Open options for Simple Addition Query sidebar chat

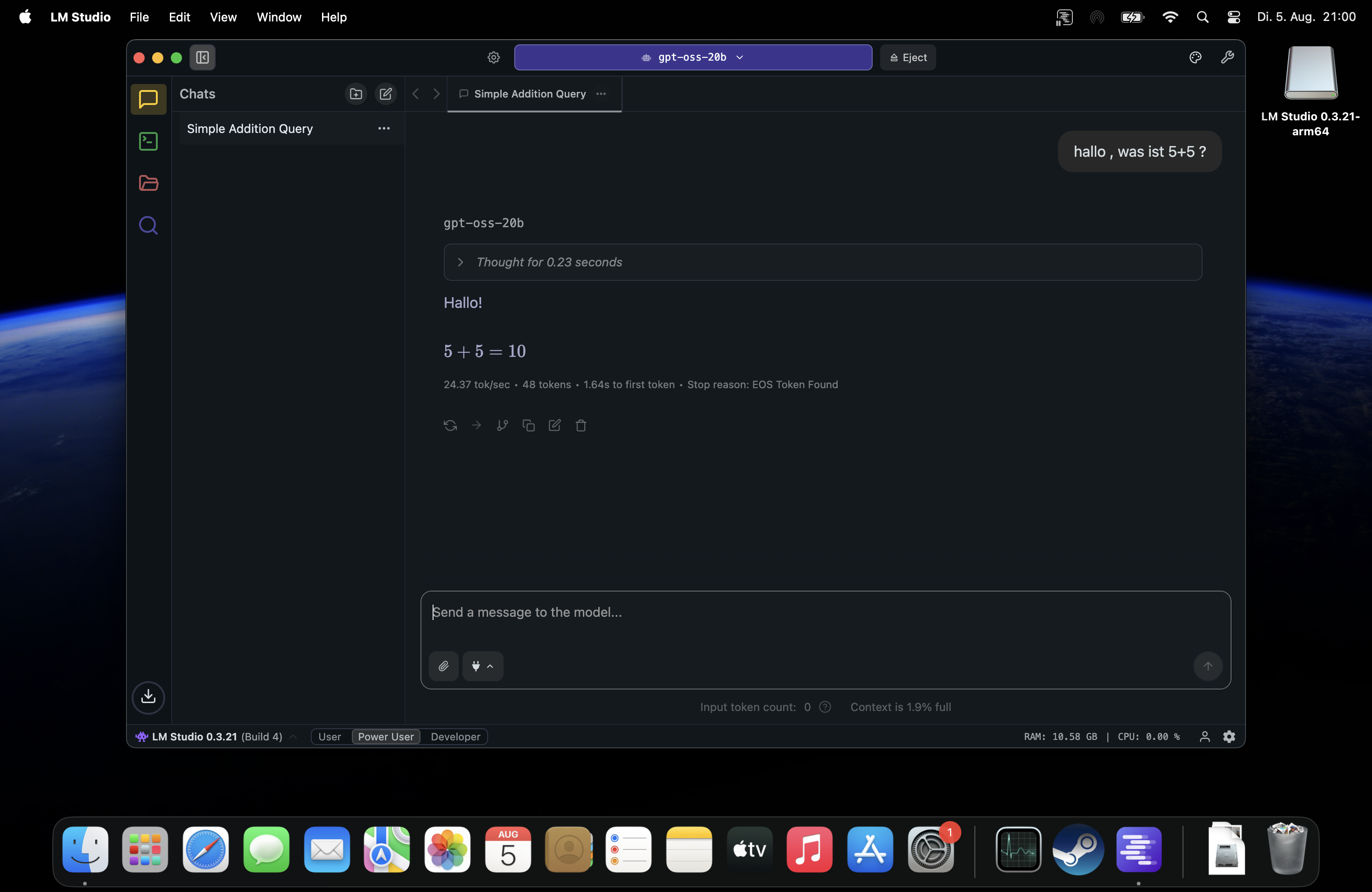pyautogui.click(x=384, y=128)
